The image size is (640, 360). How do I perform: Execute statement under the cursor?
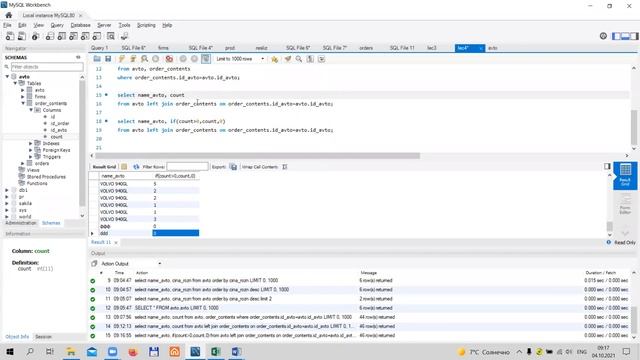(133, 59)
